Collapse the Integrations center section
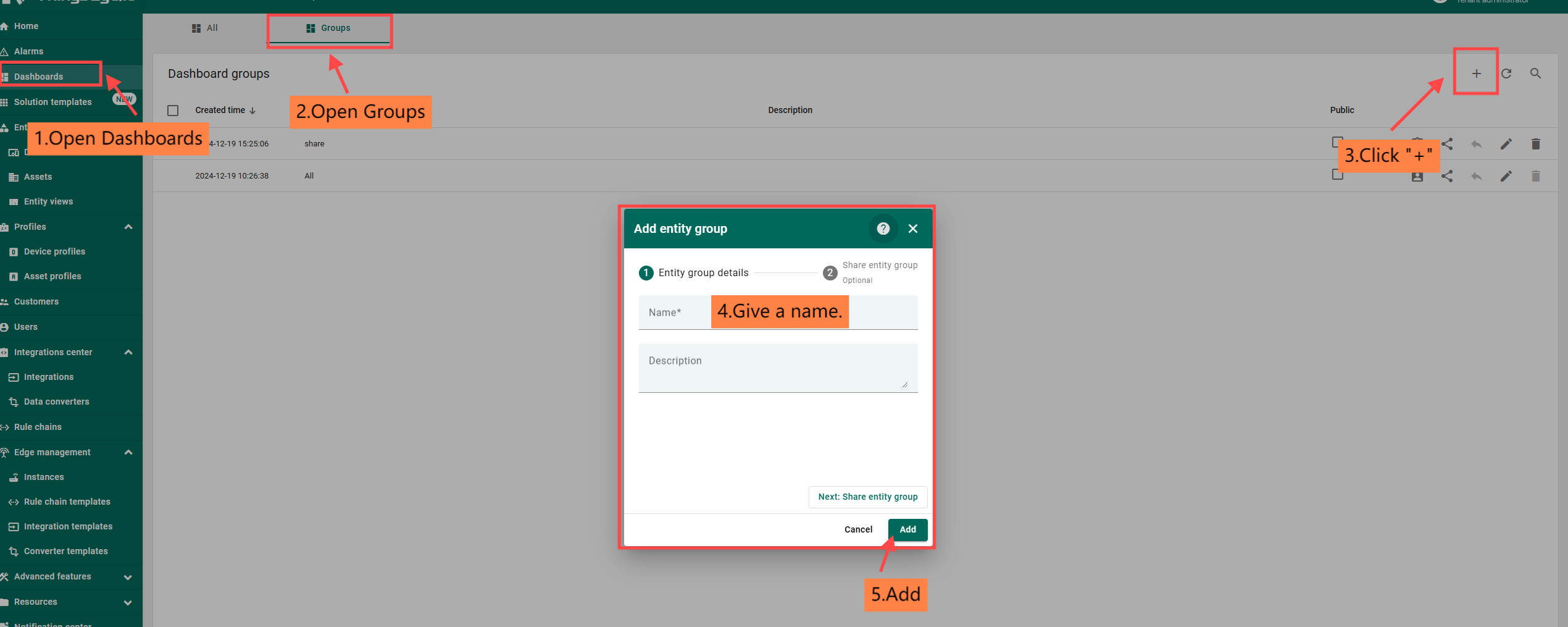Image resolution: width=1568 pixels, height=627 pixels. (x=128, y=352)
